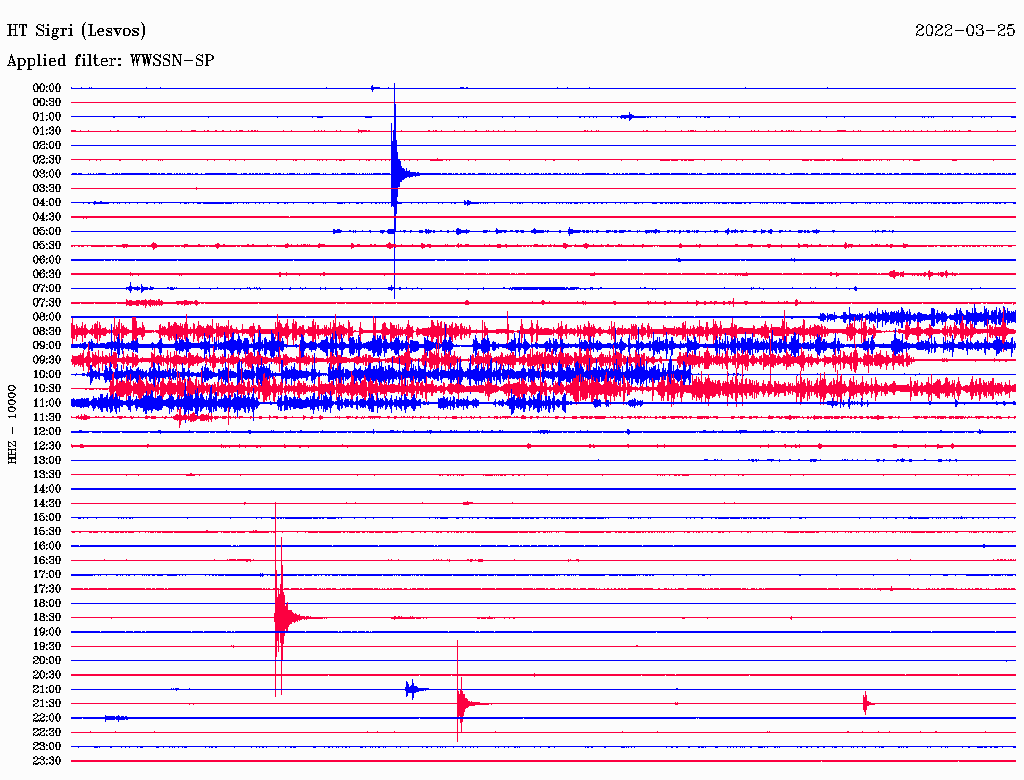The height and width of the screenshot is (780, 1024).
Task: Click the 10:00 time label
Action: coord(47,374)
